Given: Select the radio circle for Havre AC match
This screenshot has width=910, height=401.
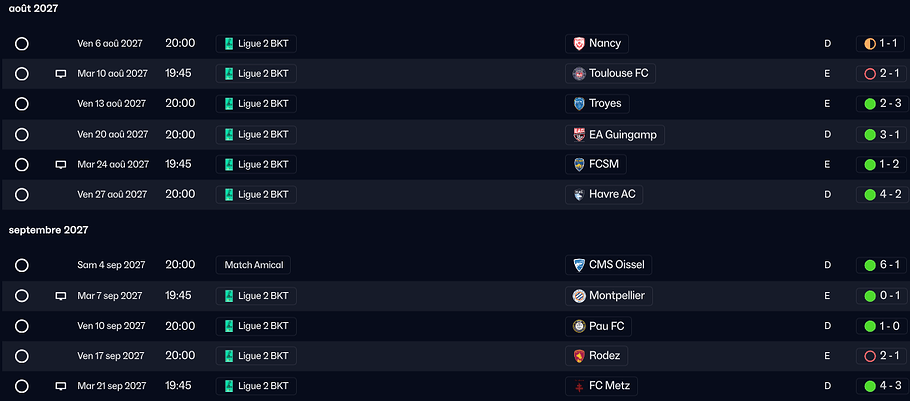Looking at the screenshot, I should (x=22, y=194).
